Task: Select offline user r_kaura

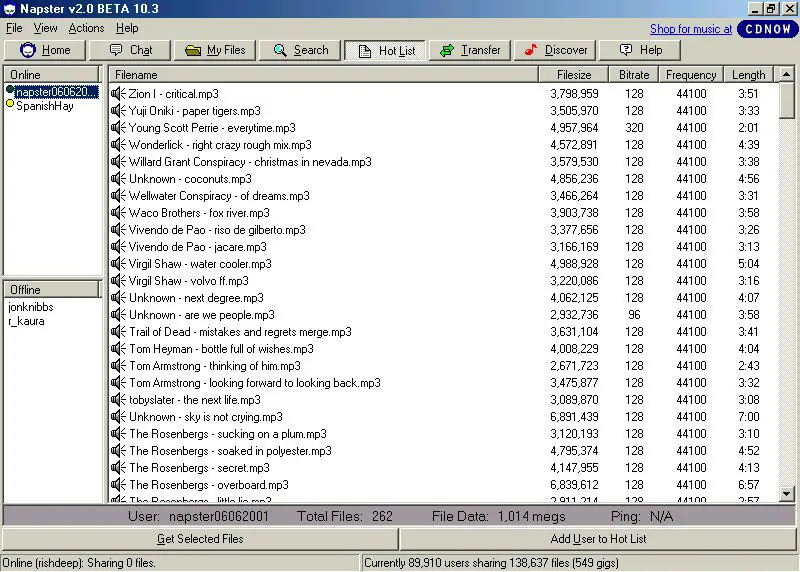Action: 26,321
